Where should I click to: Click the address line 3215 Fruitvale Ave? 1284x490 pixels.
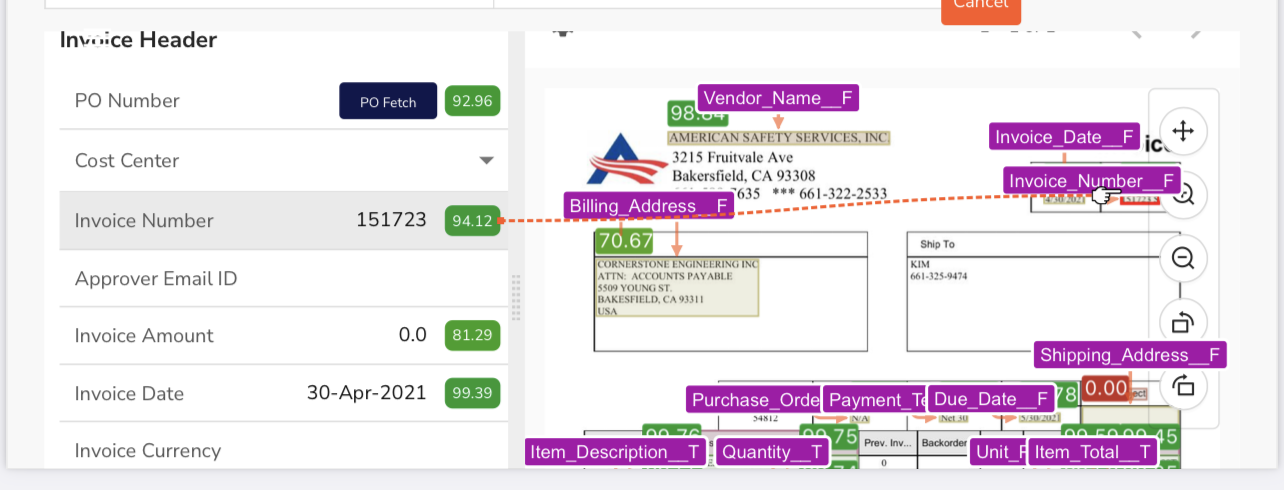click(x=732, y=158)
